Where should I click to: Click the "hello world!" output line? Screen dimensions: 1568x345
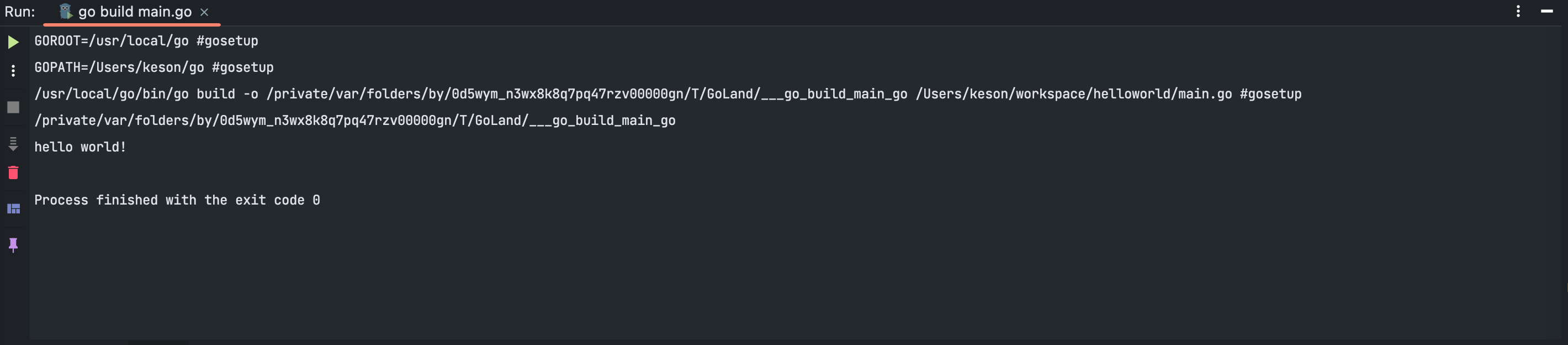tap(81, 147)
